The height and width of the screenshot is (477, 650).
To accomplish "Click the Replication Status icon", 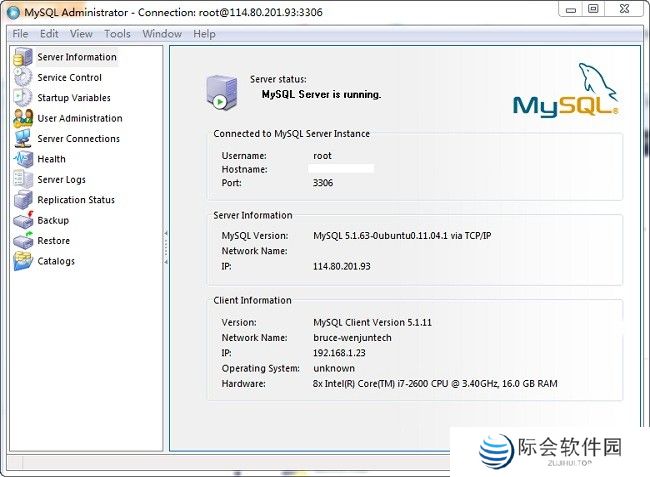I will point(23,199).
